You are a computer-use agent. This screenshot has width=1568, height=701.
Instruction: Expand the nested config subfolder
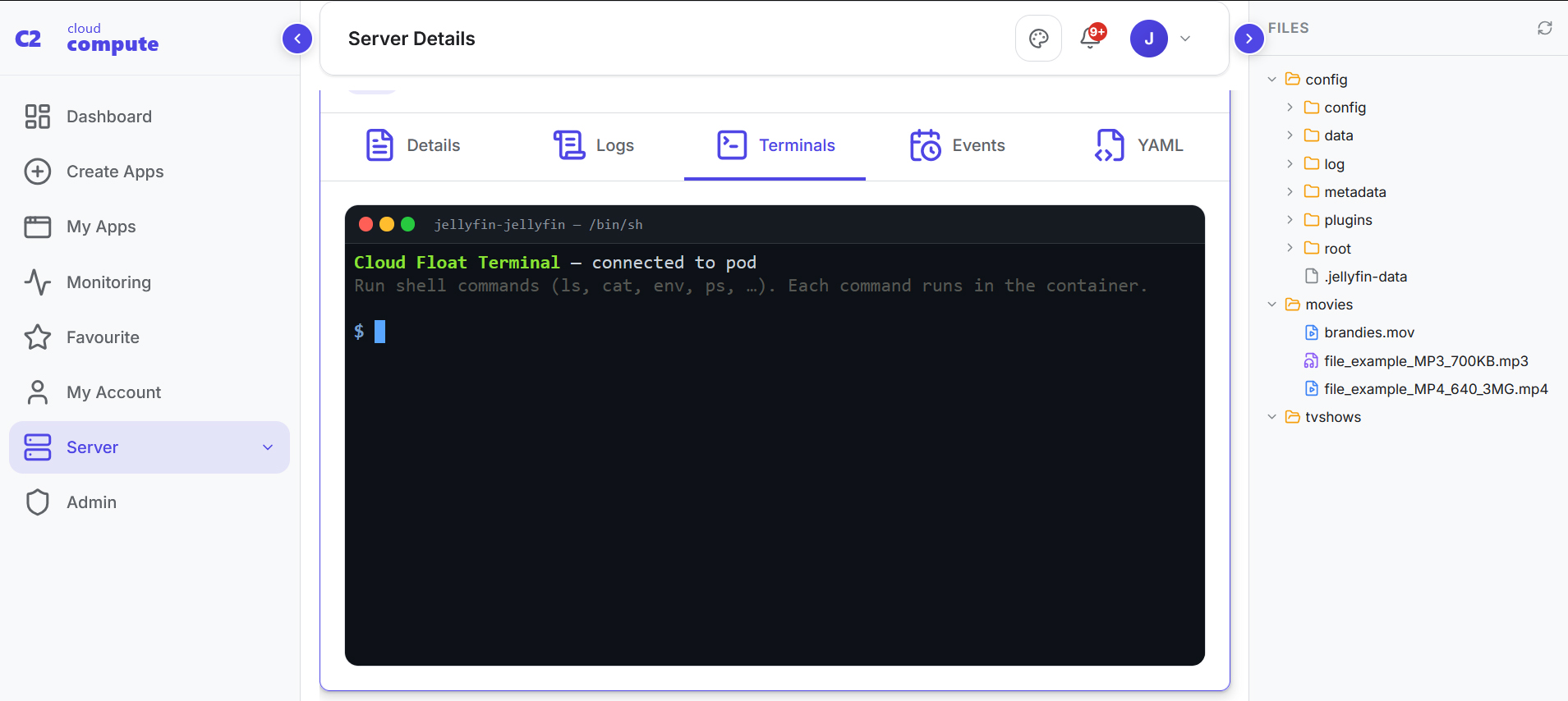[1290, 108]
